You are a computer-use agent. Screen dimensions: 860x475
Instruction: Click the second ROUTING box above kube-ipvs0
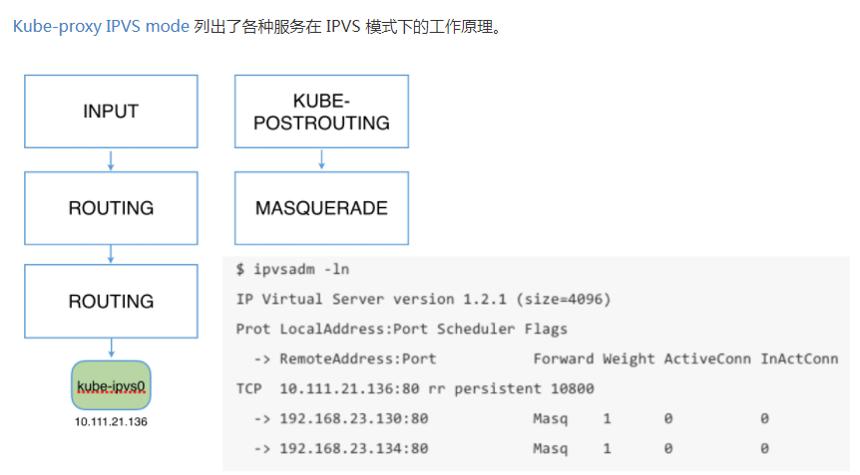click(111, 301)
